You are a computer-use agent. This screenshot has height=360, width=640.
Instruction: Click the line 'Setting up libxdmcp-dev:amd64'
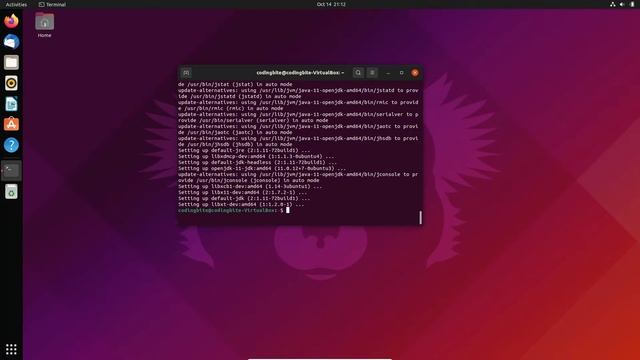click(256, 156)
